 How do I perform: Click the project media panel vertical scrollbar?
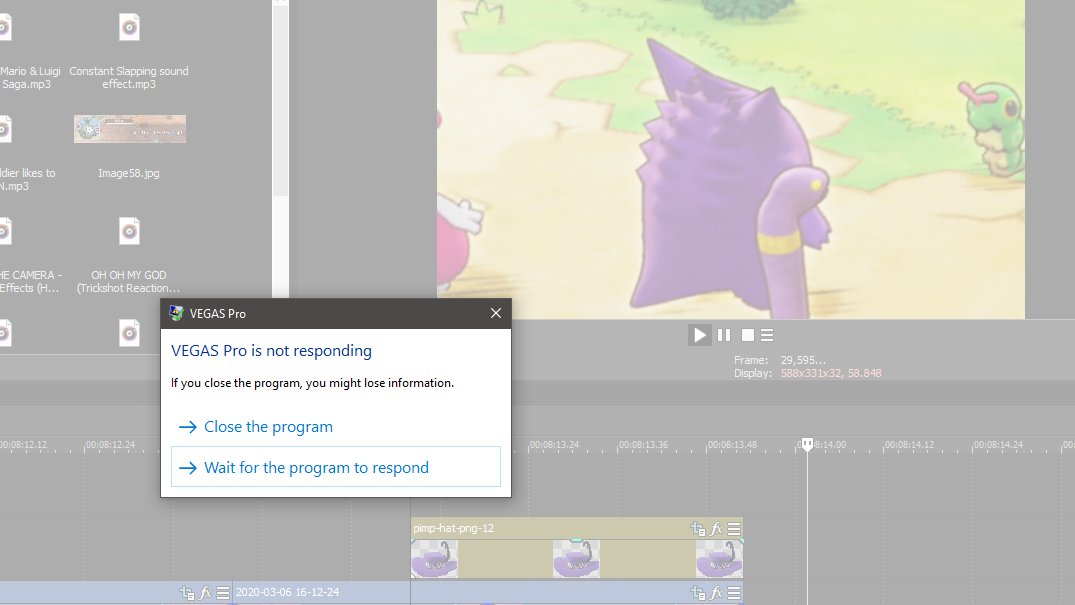click(280, 103)
